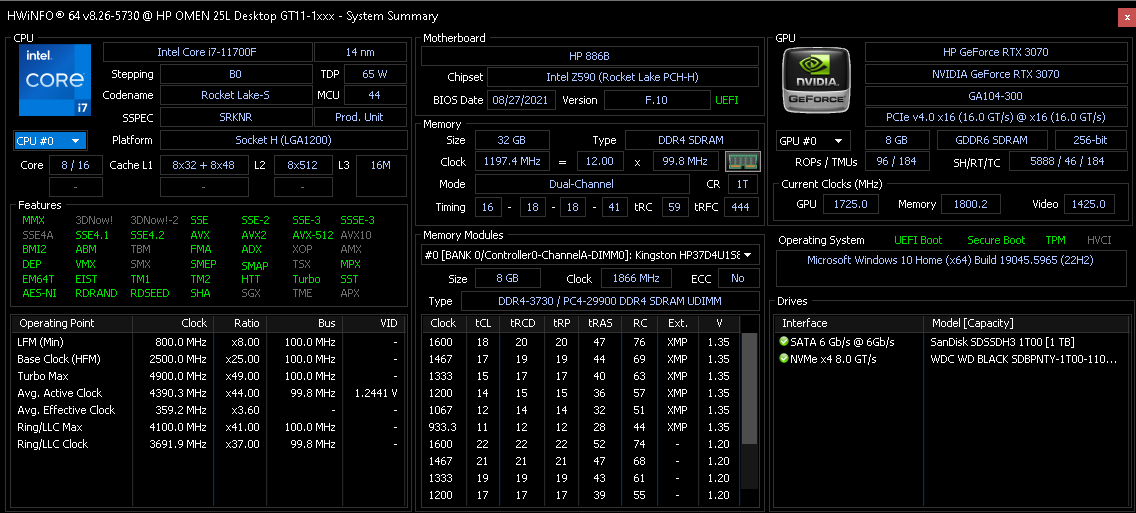Click the DDR4-3730 / PC4-29900 module type field
1136x513 pixels.
(610, 301)
